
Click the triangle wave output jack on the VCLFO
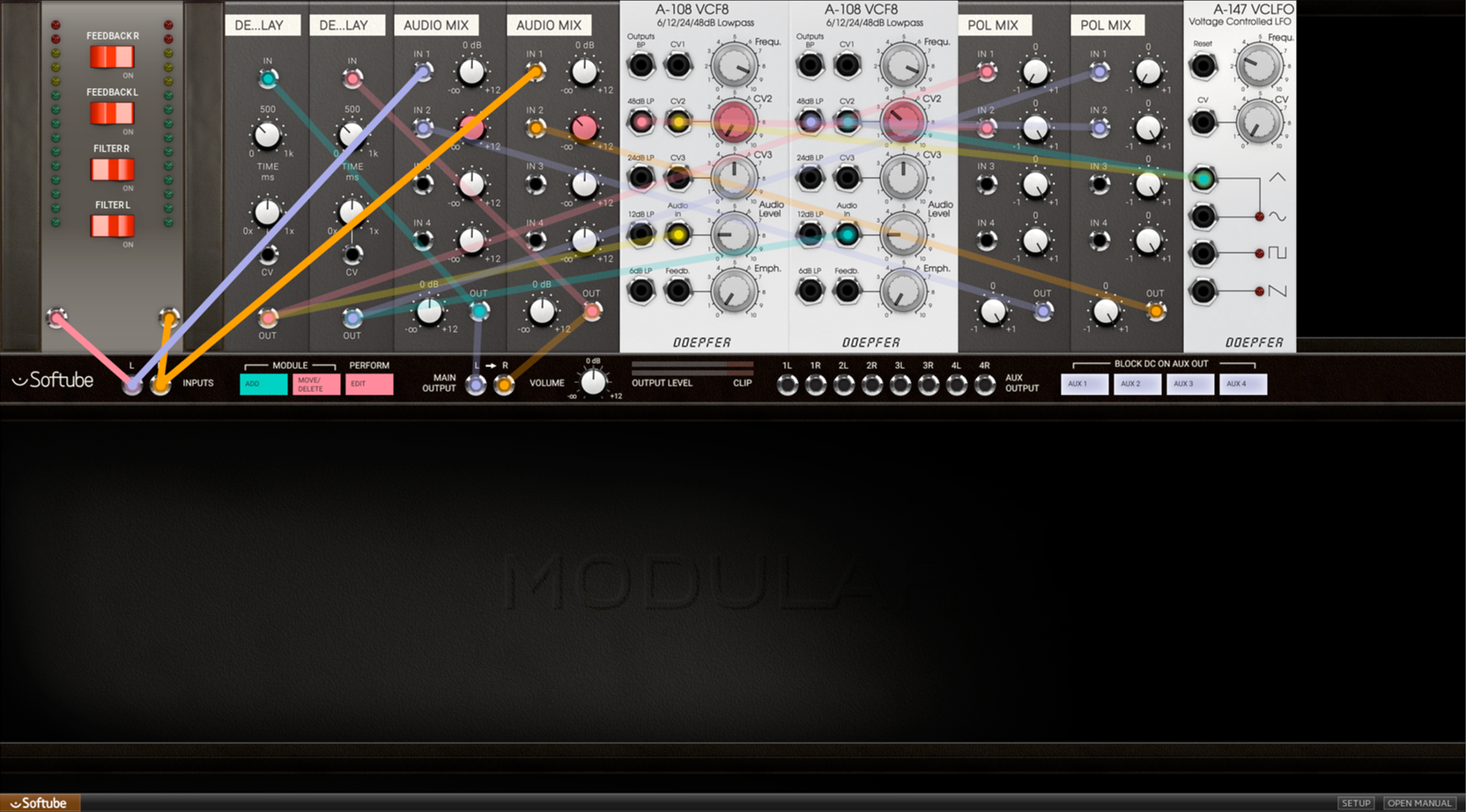(1203, 179)
